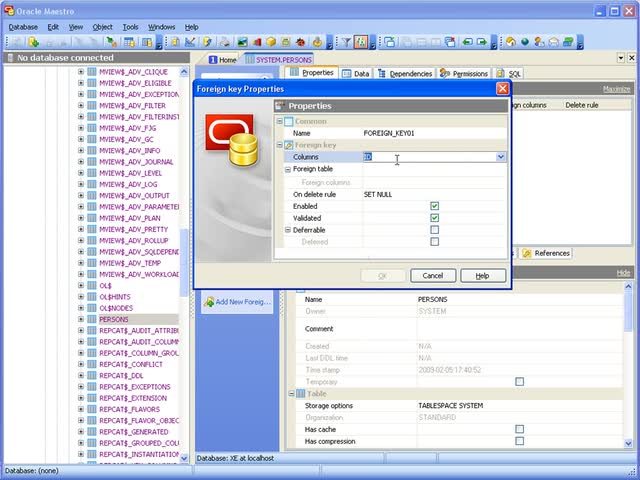Click the split-panel-with-database toolbar icon
This screenshot has width=640, height=480.
click(147, 42)
